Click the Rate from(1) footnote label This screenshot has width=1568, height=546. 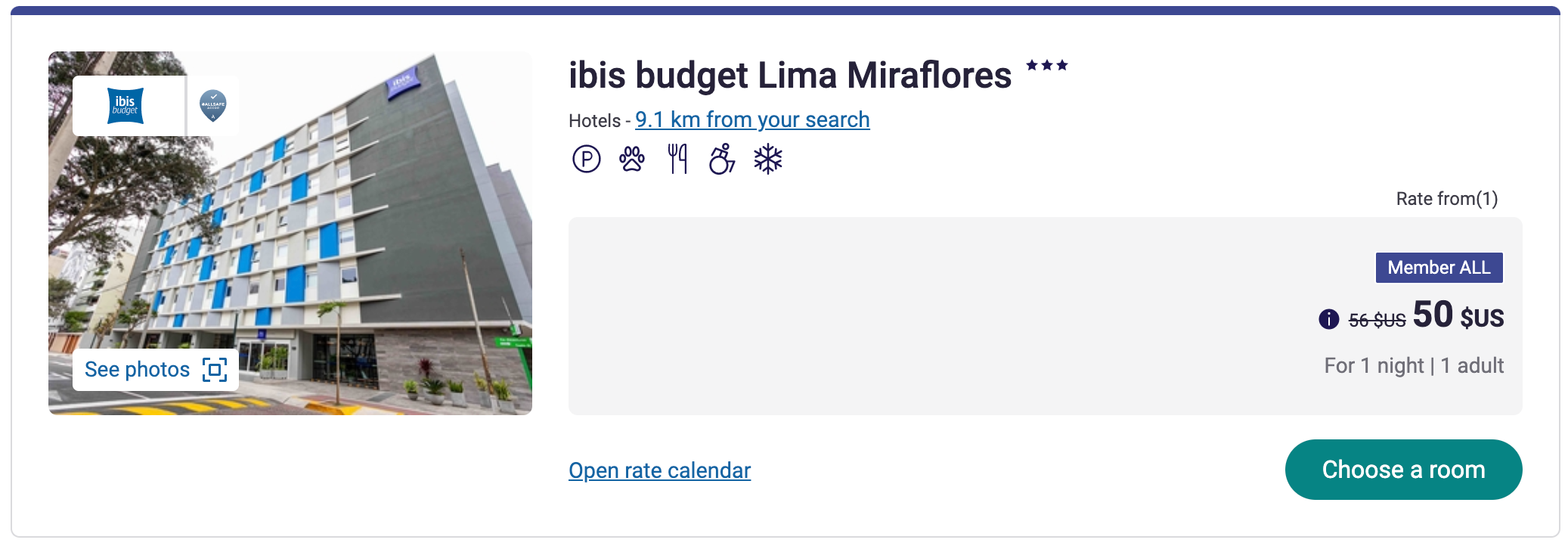click(1446, 199)
